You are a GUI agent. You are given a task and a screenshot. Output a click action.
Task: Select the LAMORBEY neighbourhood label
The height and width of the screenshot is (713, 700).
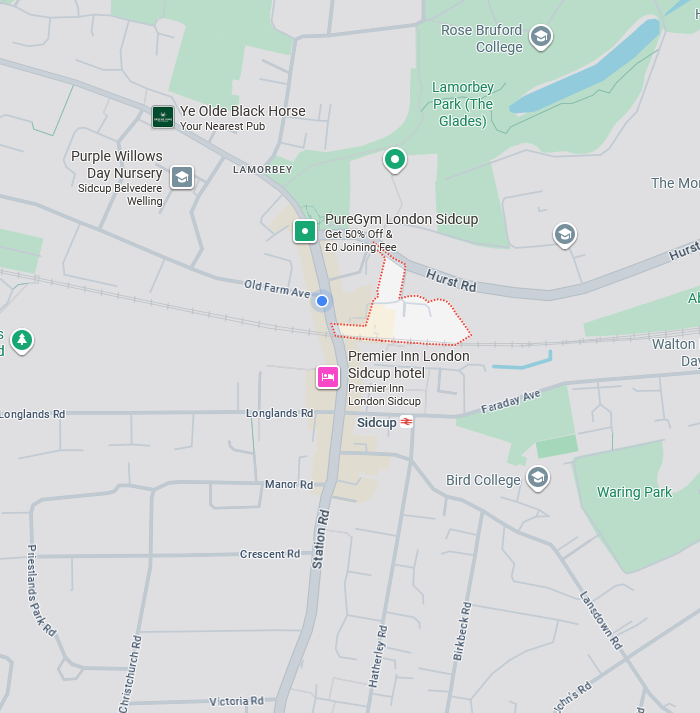click(x=262, y=170)
